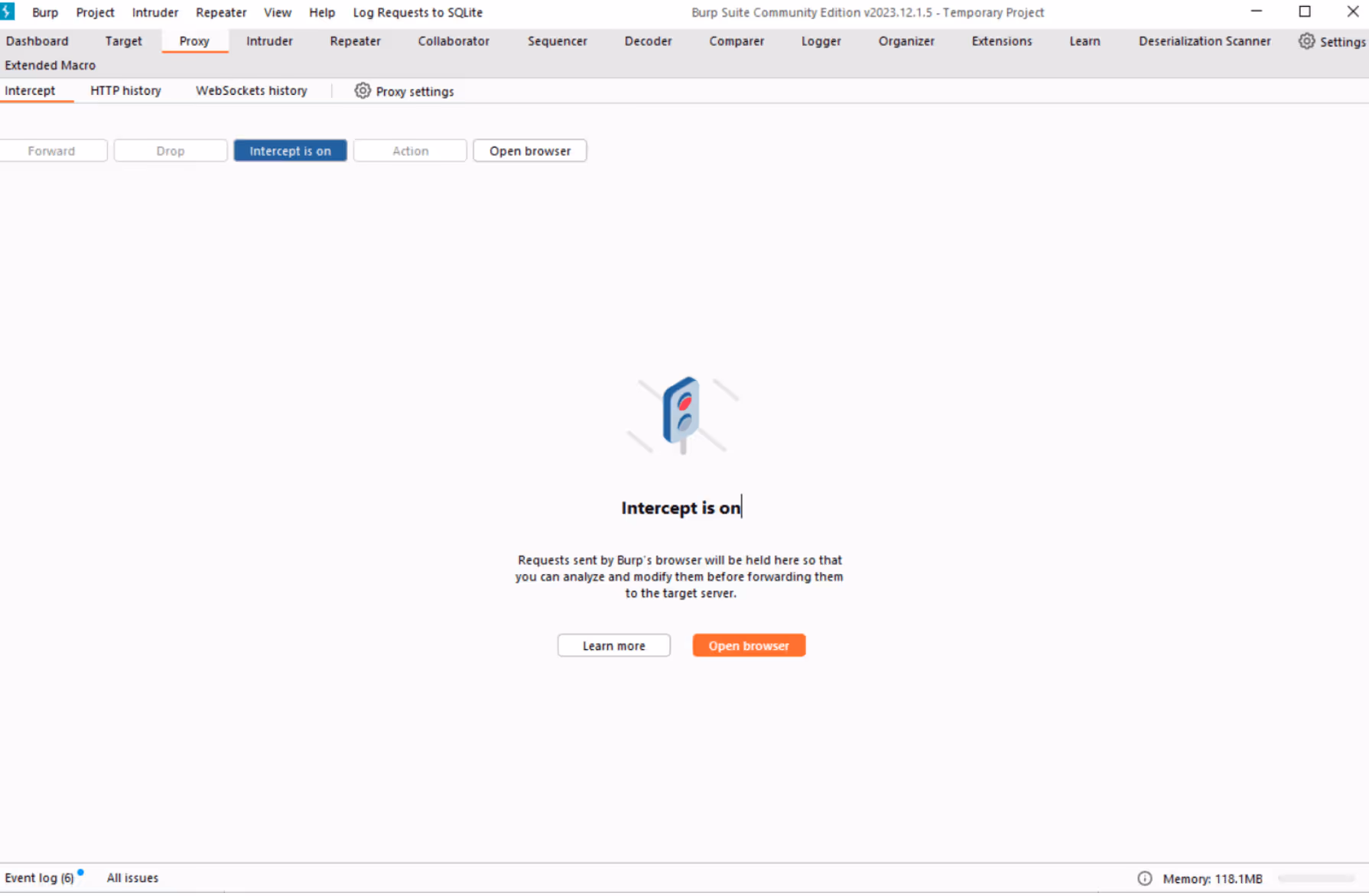The height and width of the screenshot is (896, 1369).
Task: Toggle intercept off with Intercept is on button
Action: point(290,150)
